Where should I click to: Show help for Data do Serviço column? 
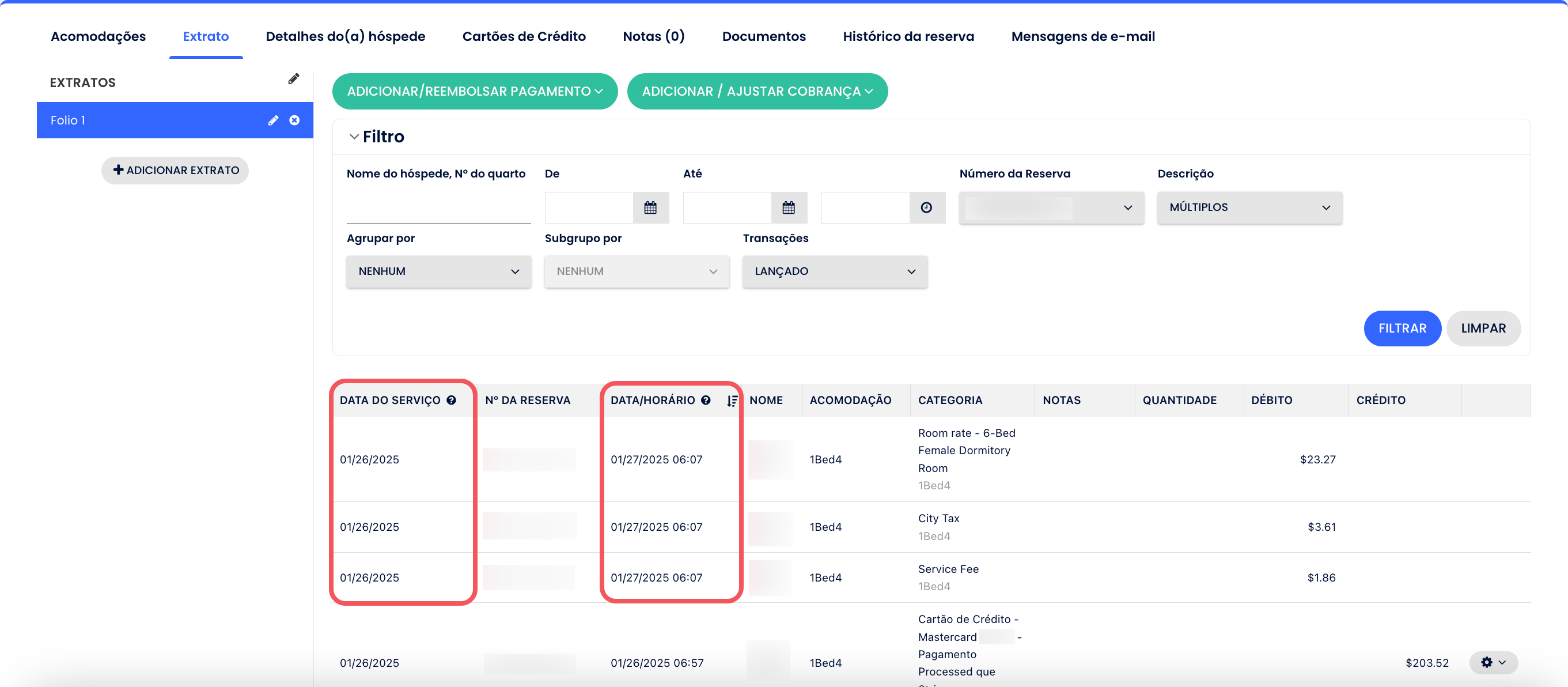pyautogui.click(x=451, y=400)
